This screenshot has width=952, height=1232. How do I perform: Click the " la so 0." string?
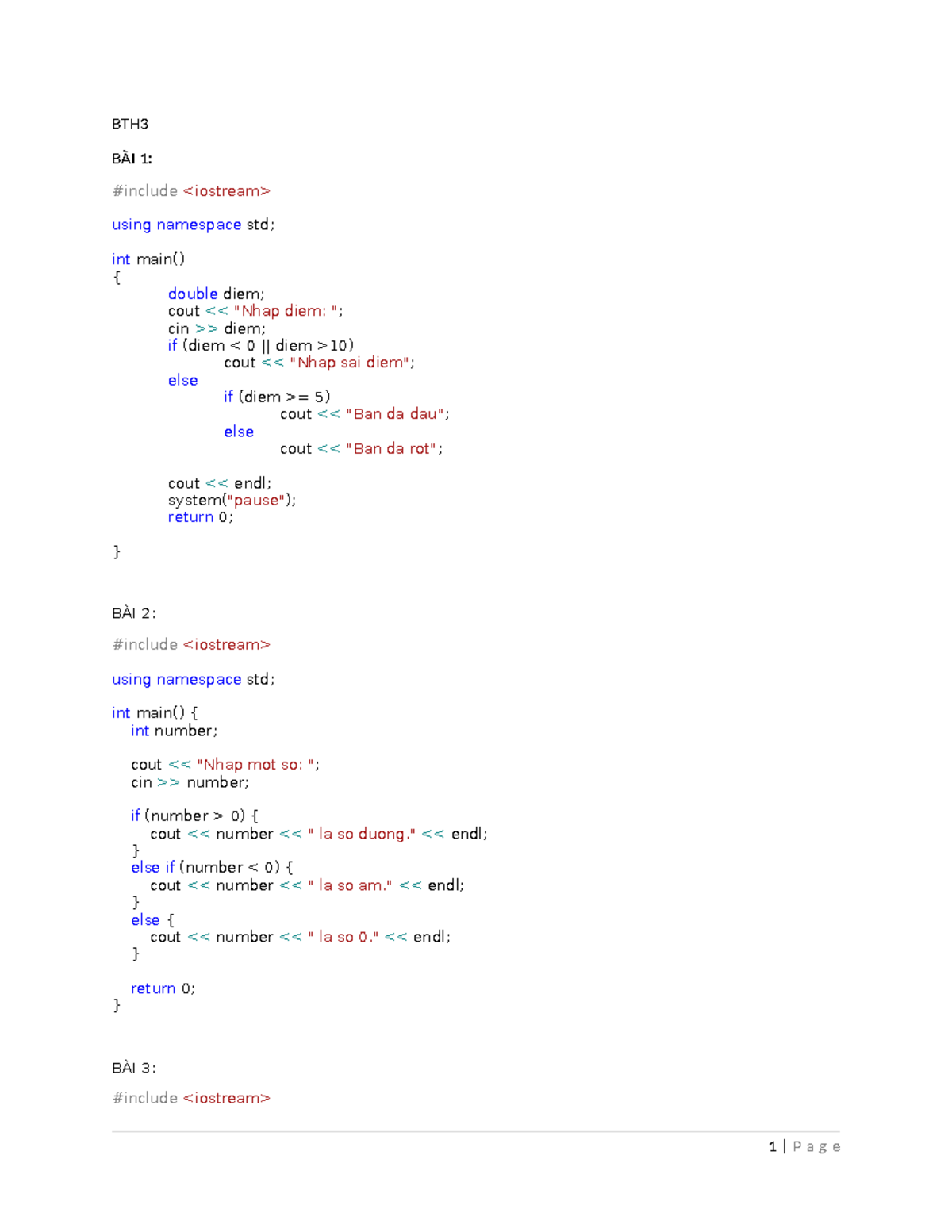tap(343, 937)
